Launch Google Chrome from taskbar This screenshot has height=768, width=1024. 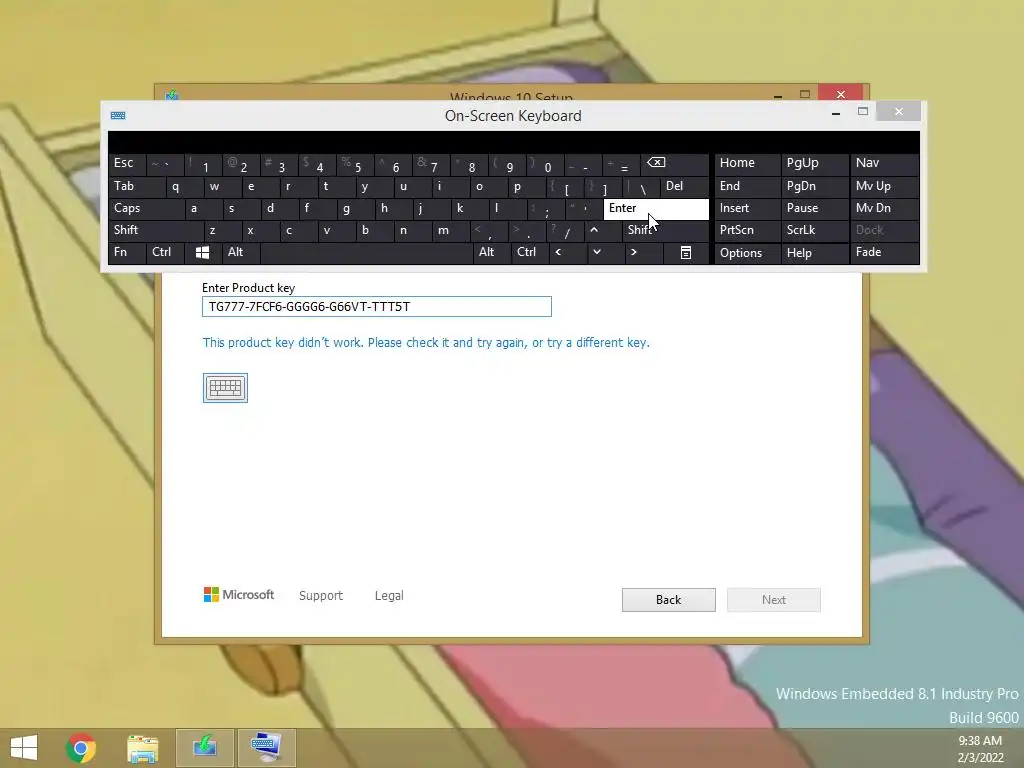(81, 748)
